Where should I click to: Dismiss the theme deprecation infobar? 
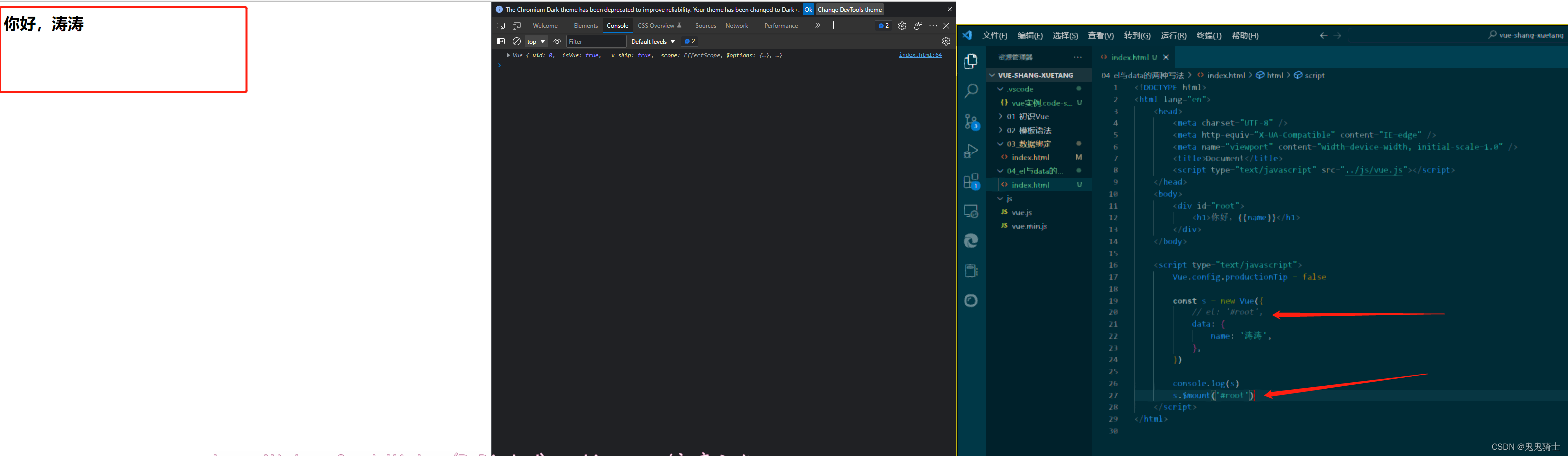949,10
